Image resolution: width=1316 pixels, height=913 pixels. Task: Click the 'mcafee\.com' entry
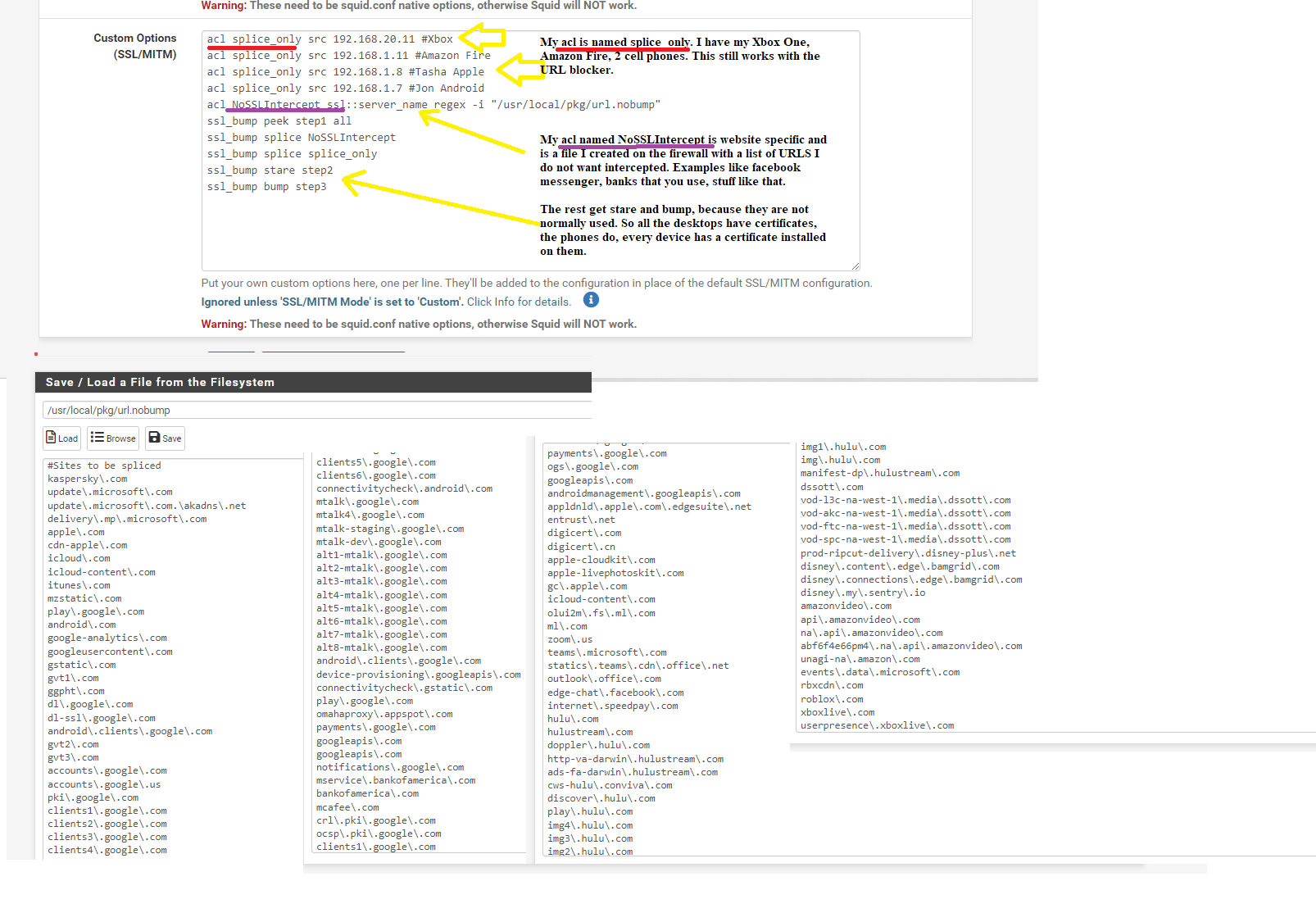point(348,807)
